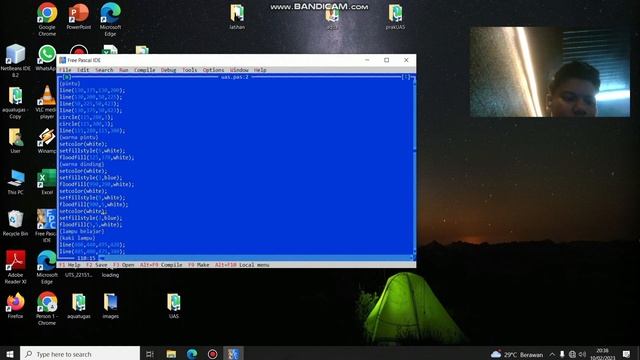Select the User folder desktop icon
The image size is (640, 360).
(x=15, y=140)
